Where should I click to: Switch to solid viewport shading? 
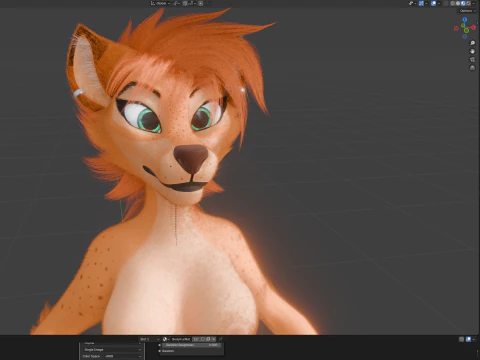[458, 3]
